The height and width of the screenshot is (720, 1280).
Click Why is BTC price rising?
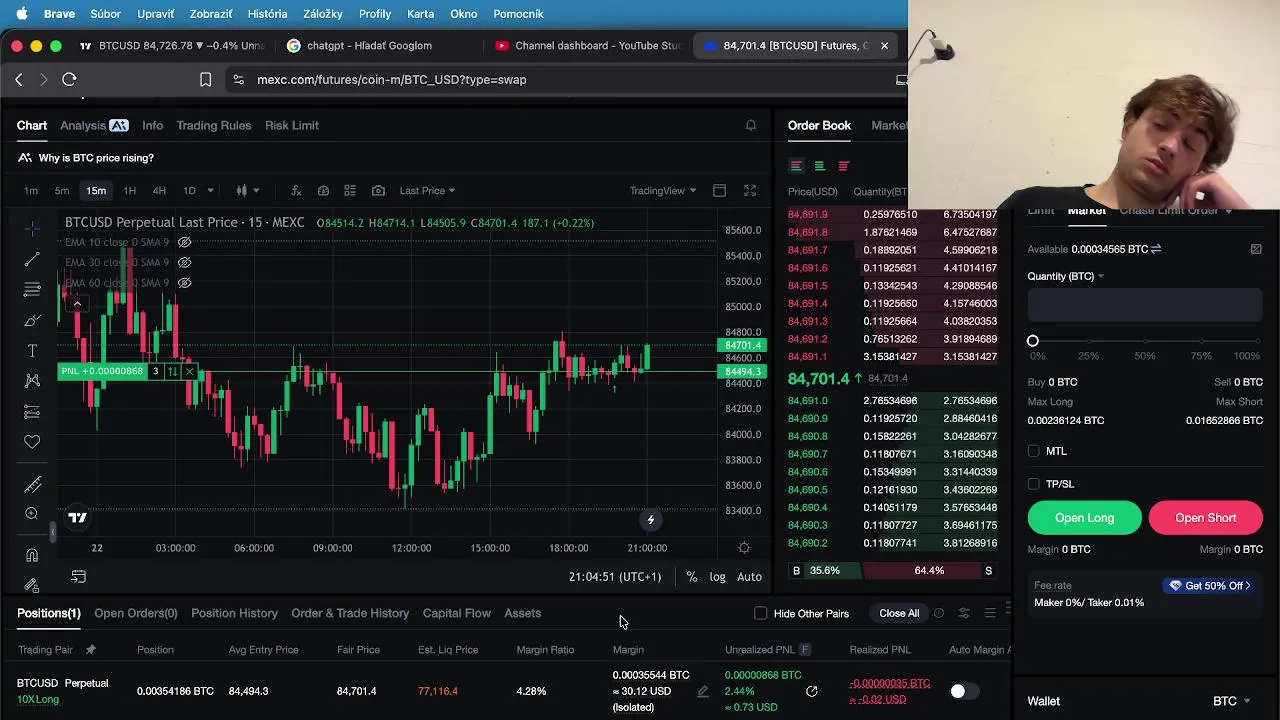tap(96, 158)
